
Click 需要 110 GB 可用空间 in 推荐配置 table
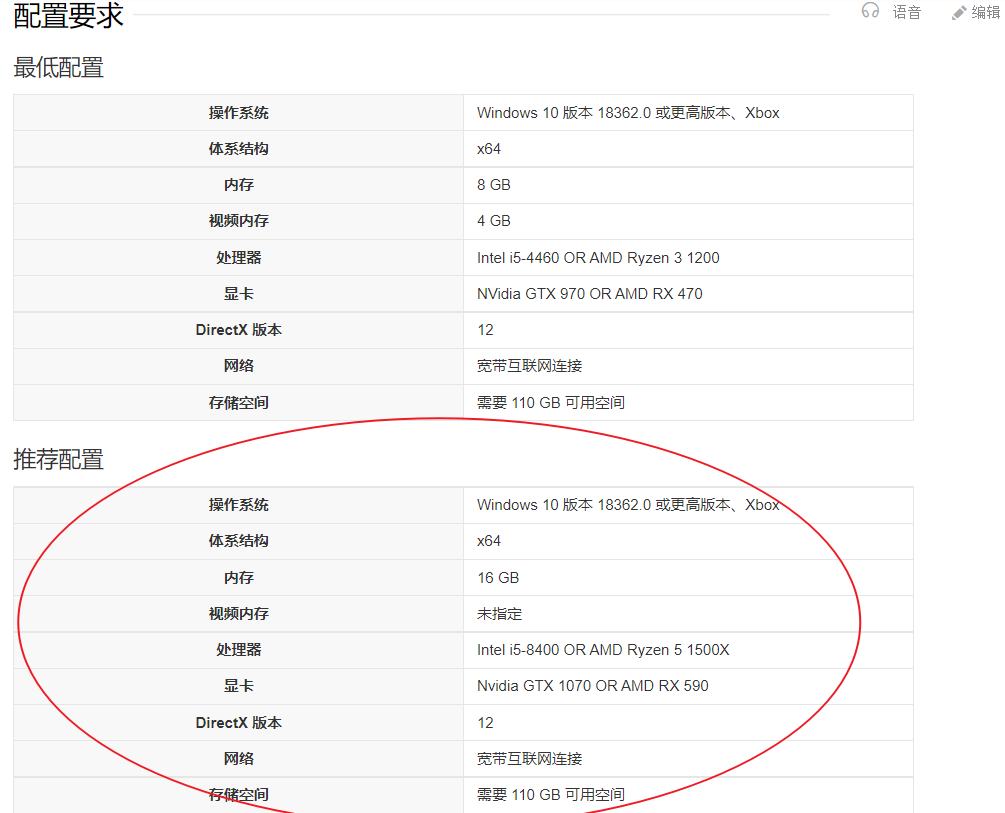point(551,794)
